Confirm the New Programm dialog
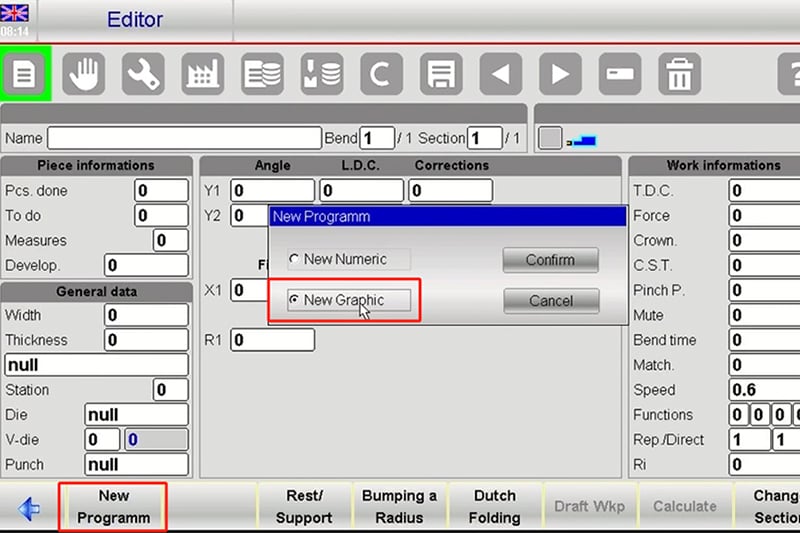The width and height of the screenshot is (800, 533). pos(551,260)
